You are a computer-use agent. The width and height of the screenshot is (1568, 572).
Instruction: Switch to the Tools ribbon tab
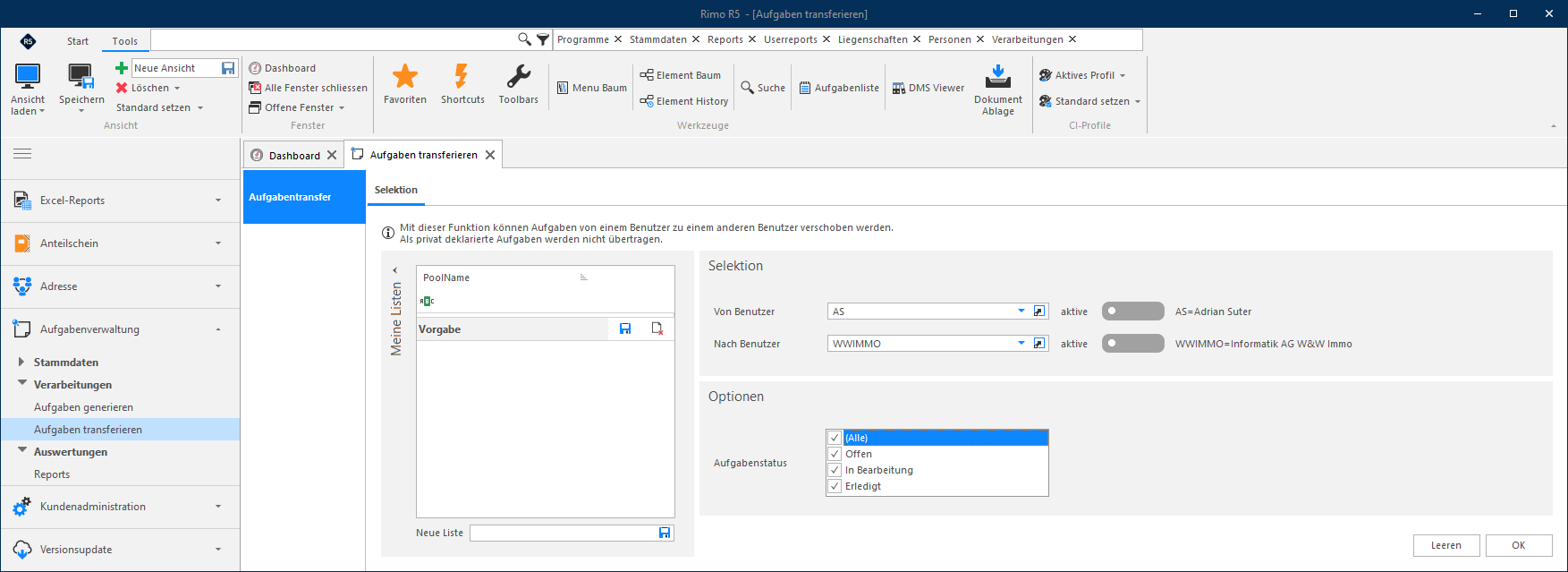(125, 41)
